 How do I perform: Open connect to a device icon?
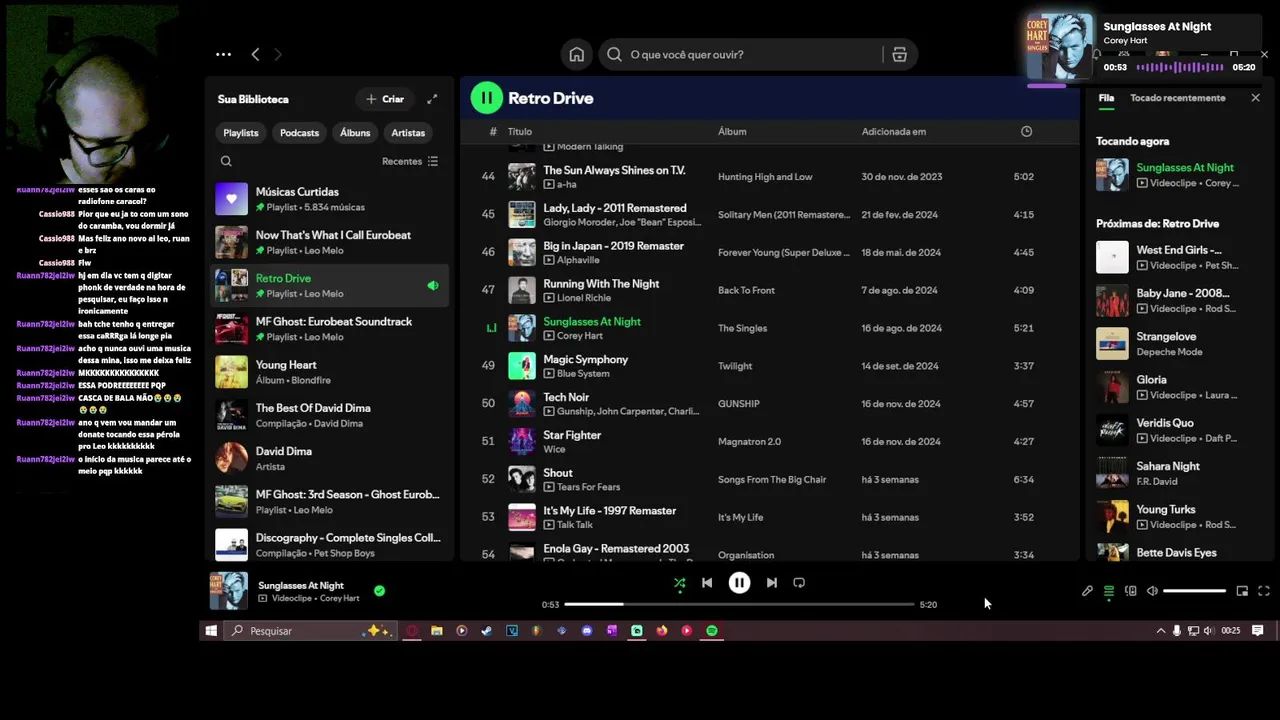coord(1131,591)
